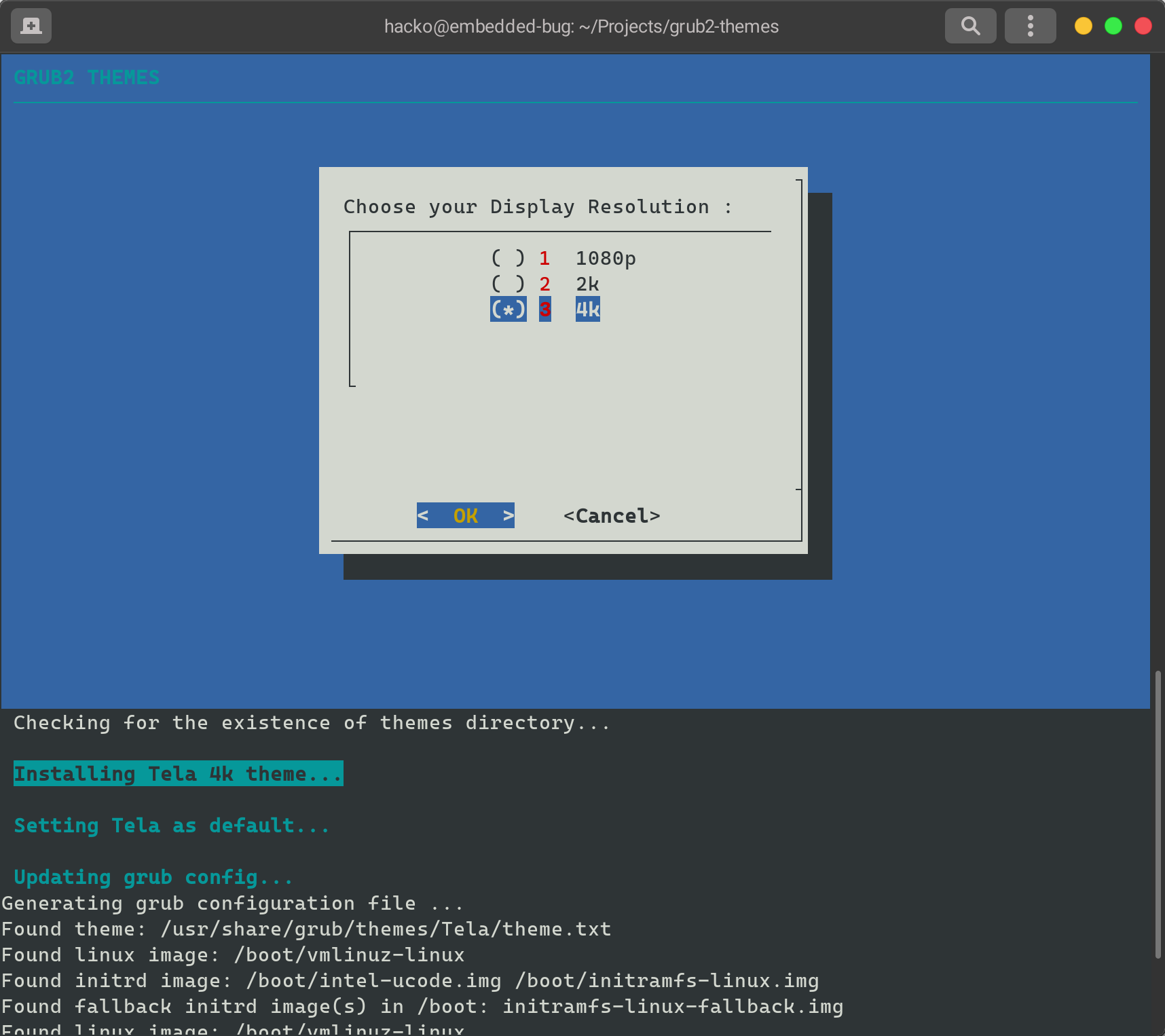Click the 'Updating grub config...' line

[x=153, y=877]
